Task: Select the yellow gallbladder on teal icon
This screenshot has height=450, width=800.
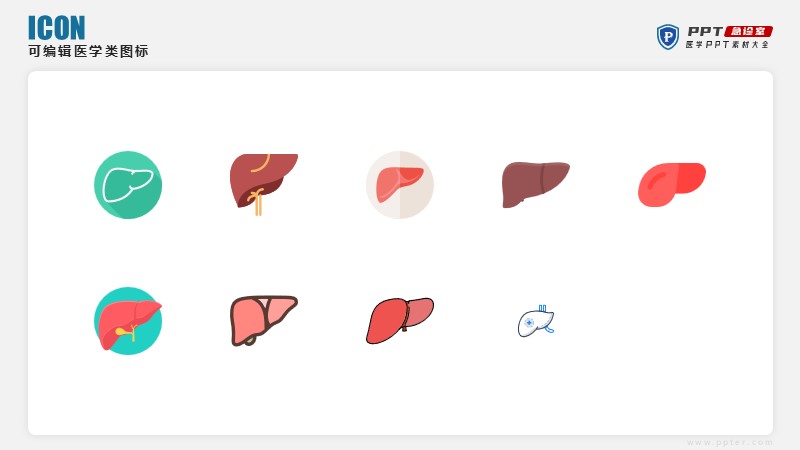Action: 126,332
